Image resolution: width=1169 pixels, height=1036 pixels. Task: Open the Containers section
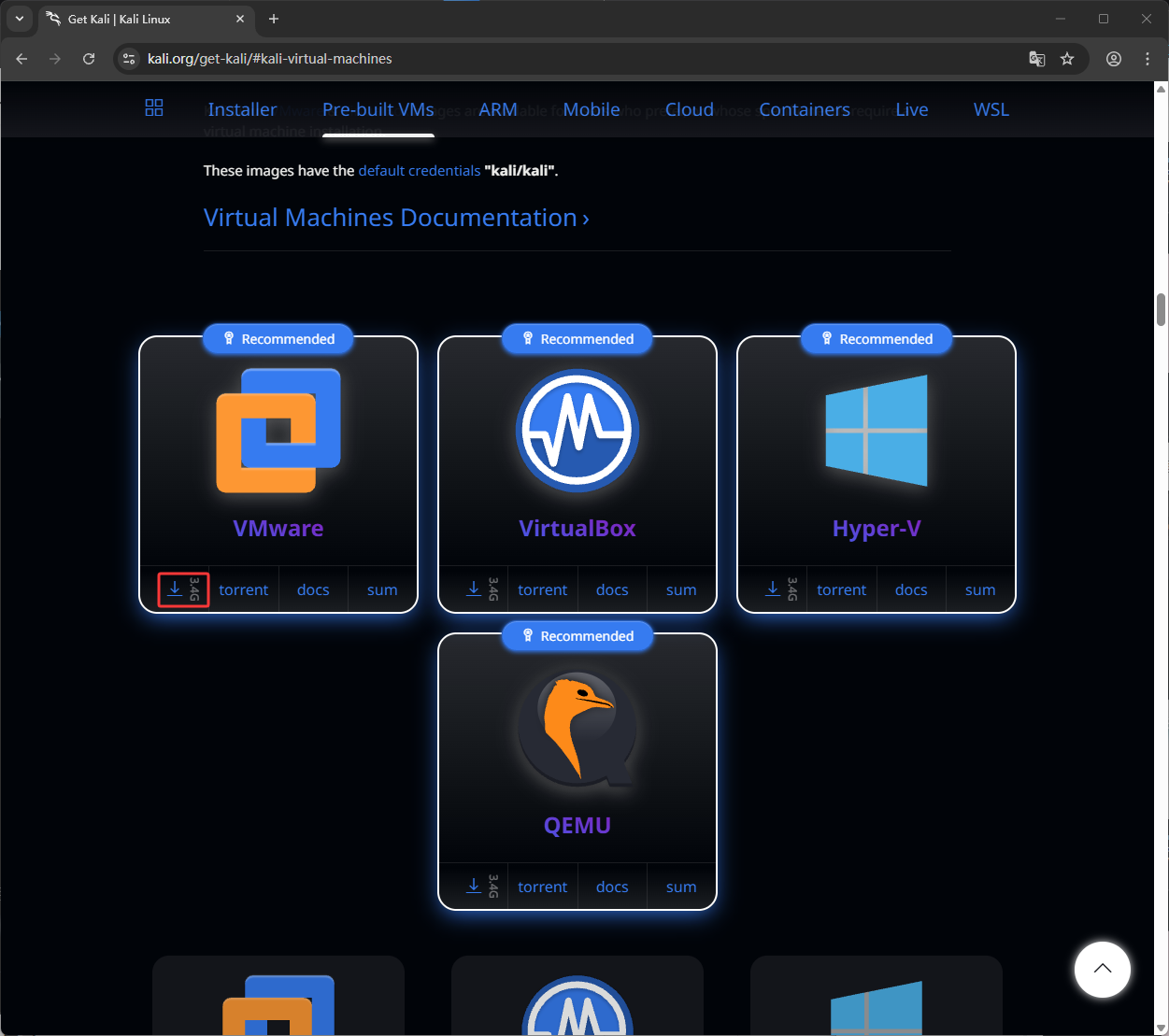805,109
